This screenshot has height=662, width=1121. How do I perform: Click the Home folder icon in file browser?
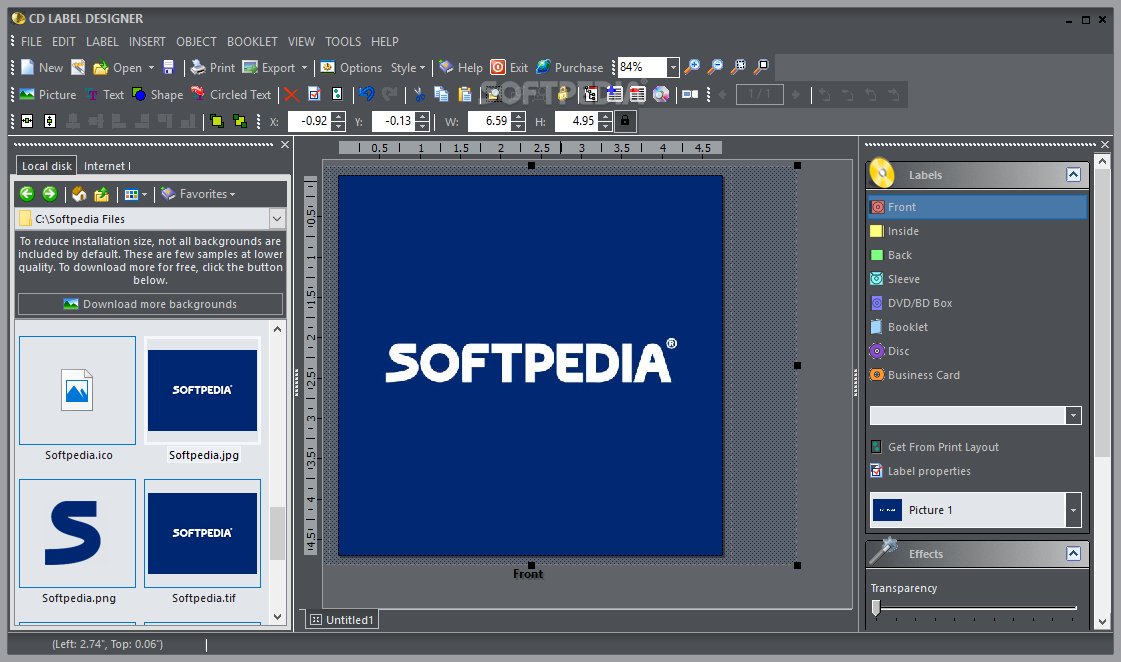[79, 194]
